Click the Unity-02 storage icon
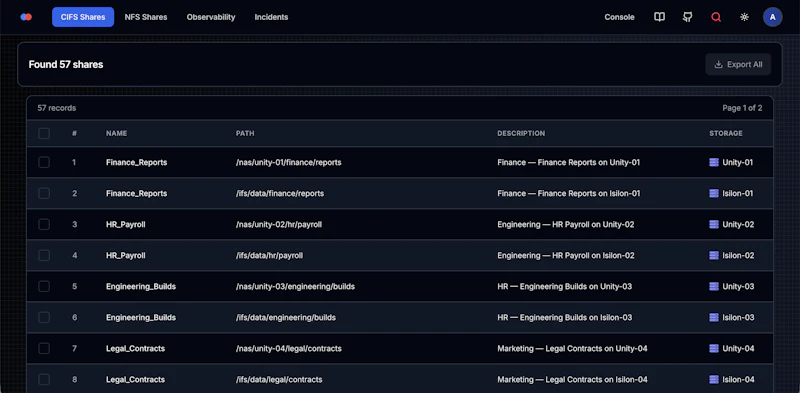Screen dimensions: 800x393 point(714,225)
